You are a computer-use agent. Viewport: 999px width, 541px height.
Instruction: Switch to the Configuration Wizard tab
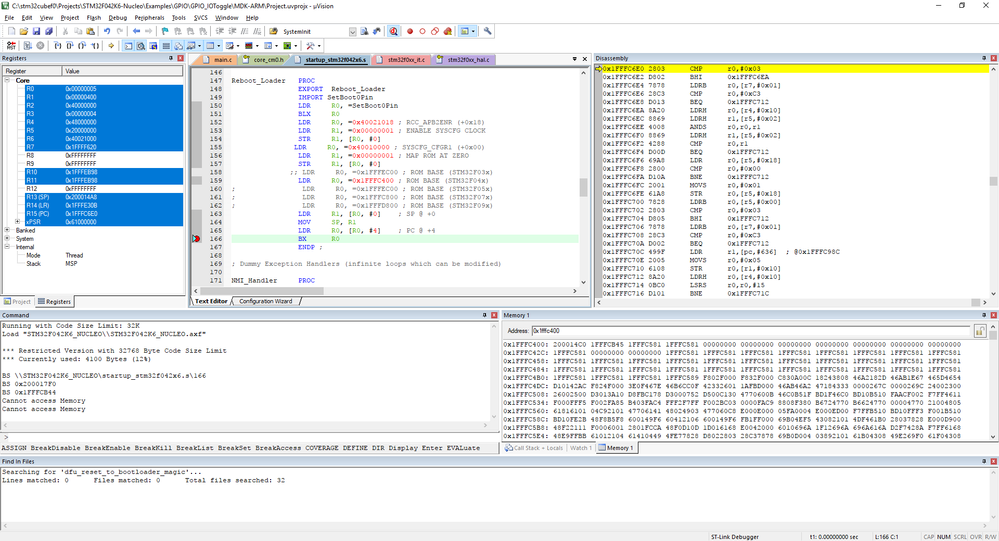click(x=266, y=301)
